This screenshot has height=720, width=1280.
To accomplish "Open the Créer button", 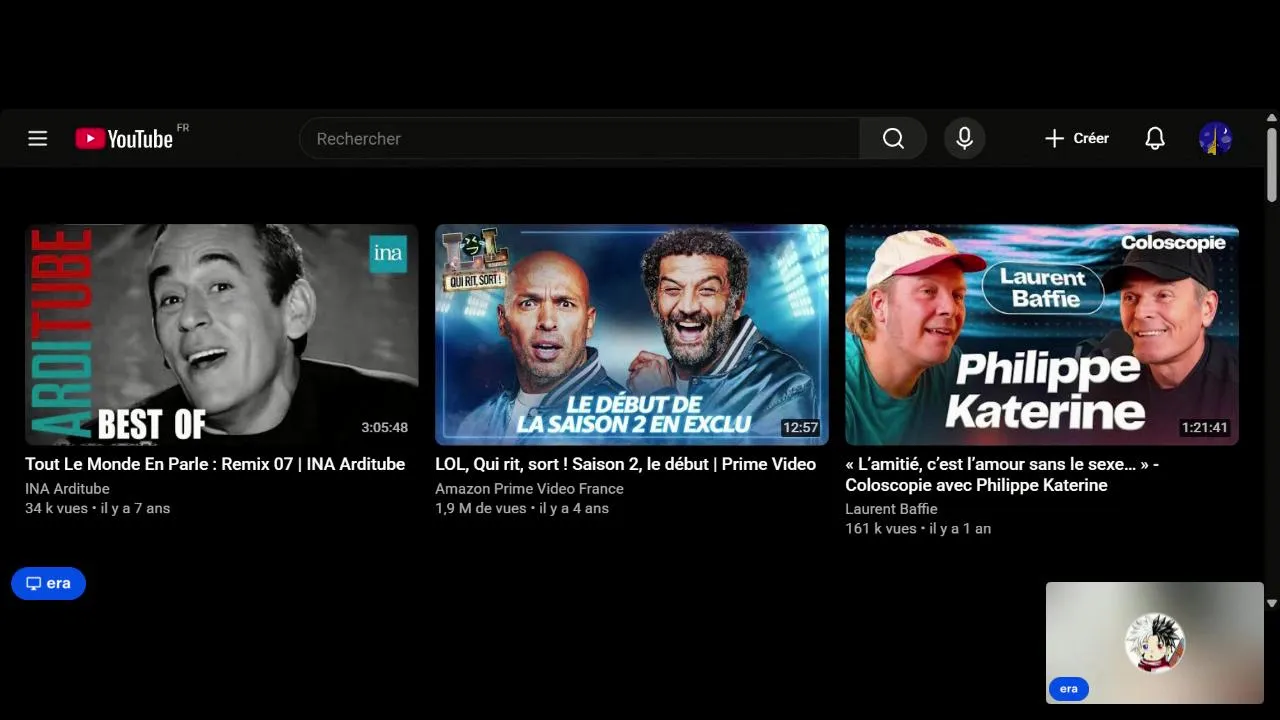I will 1076,138.
